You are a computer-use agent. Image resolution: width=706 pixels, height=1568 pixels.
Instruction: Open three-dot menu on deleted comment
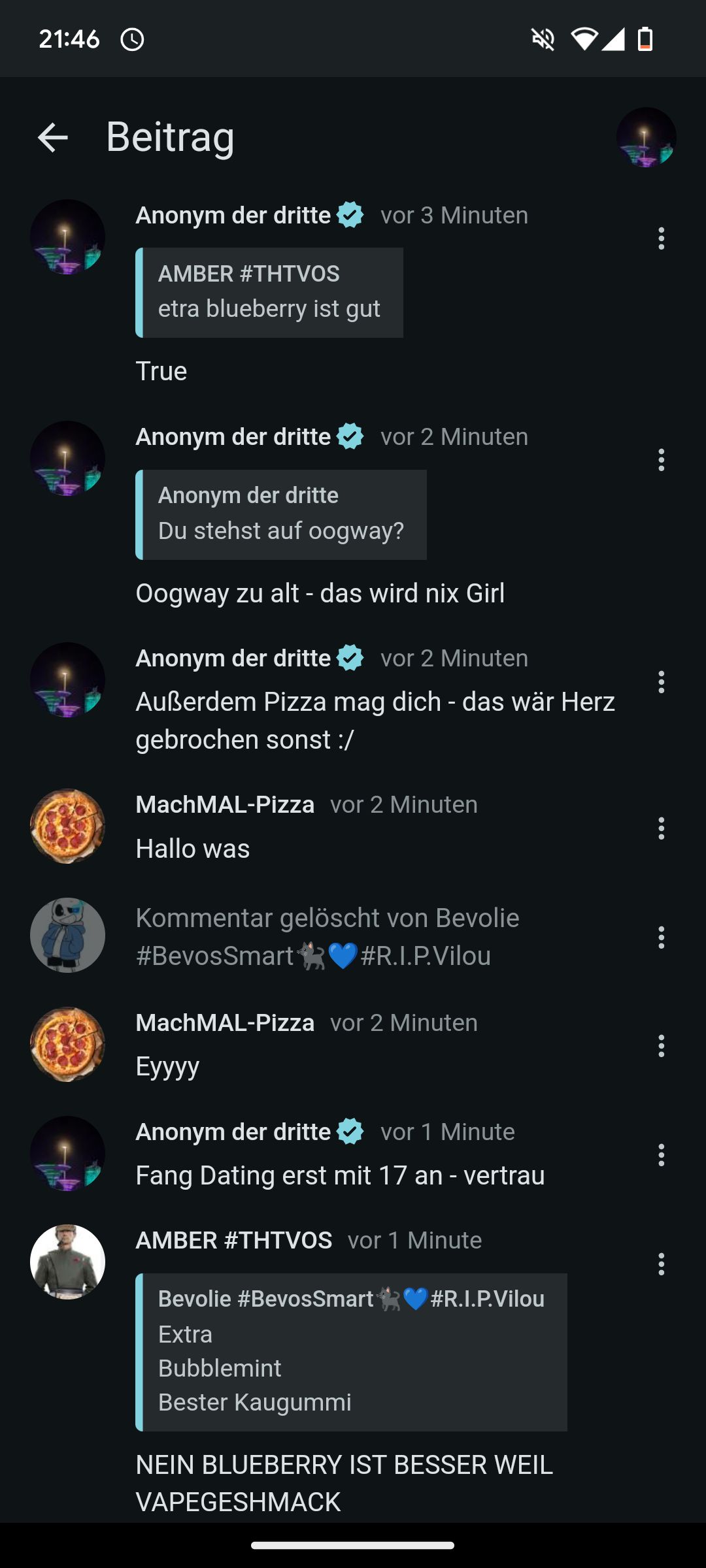(661, 938)
